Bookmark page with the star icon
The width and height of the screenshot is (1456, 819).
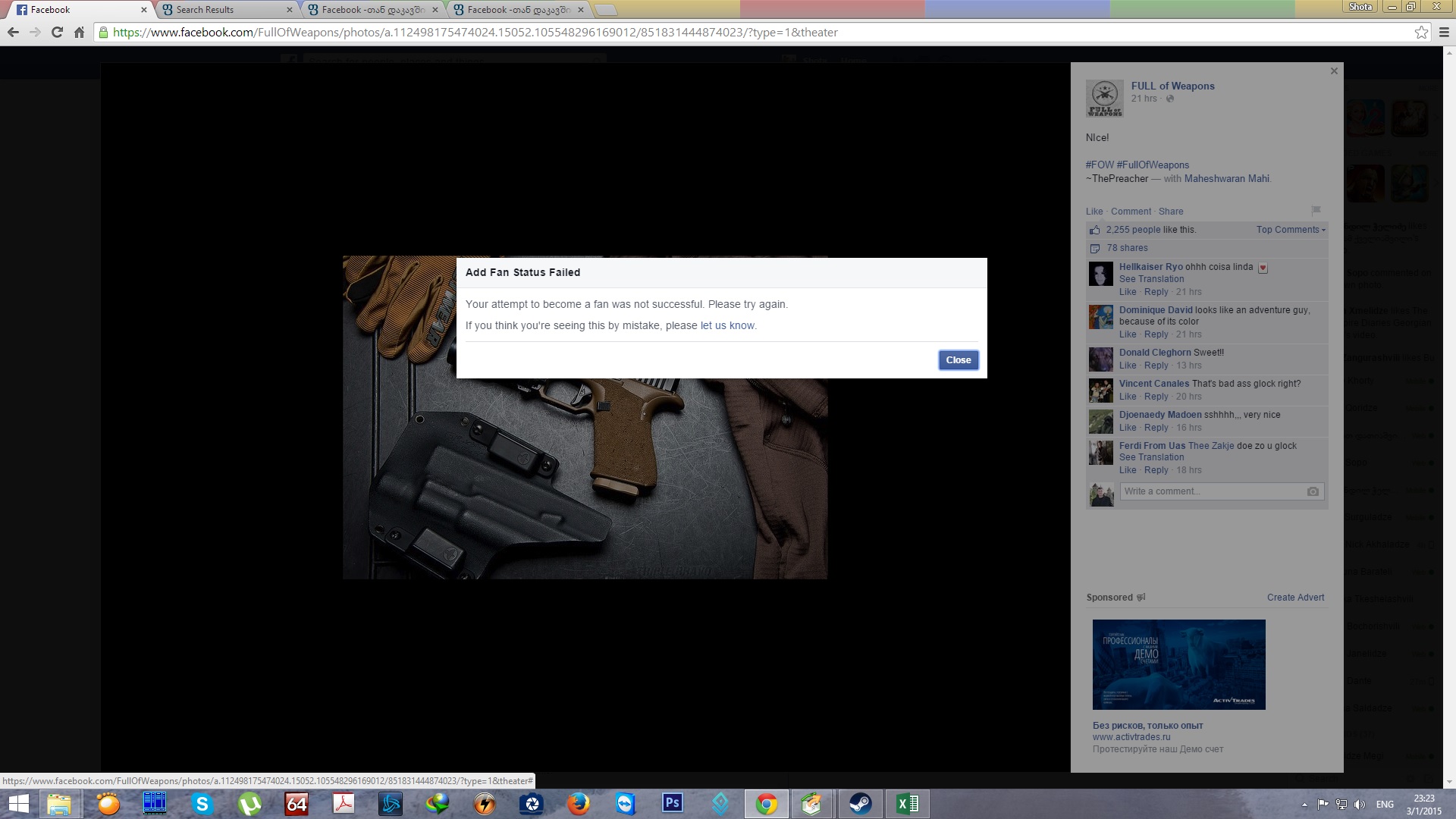point(1421,33)
